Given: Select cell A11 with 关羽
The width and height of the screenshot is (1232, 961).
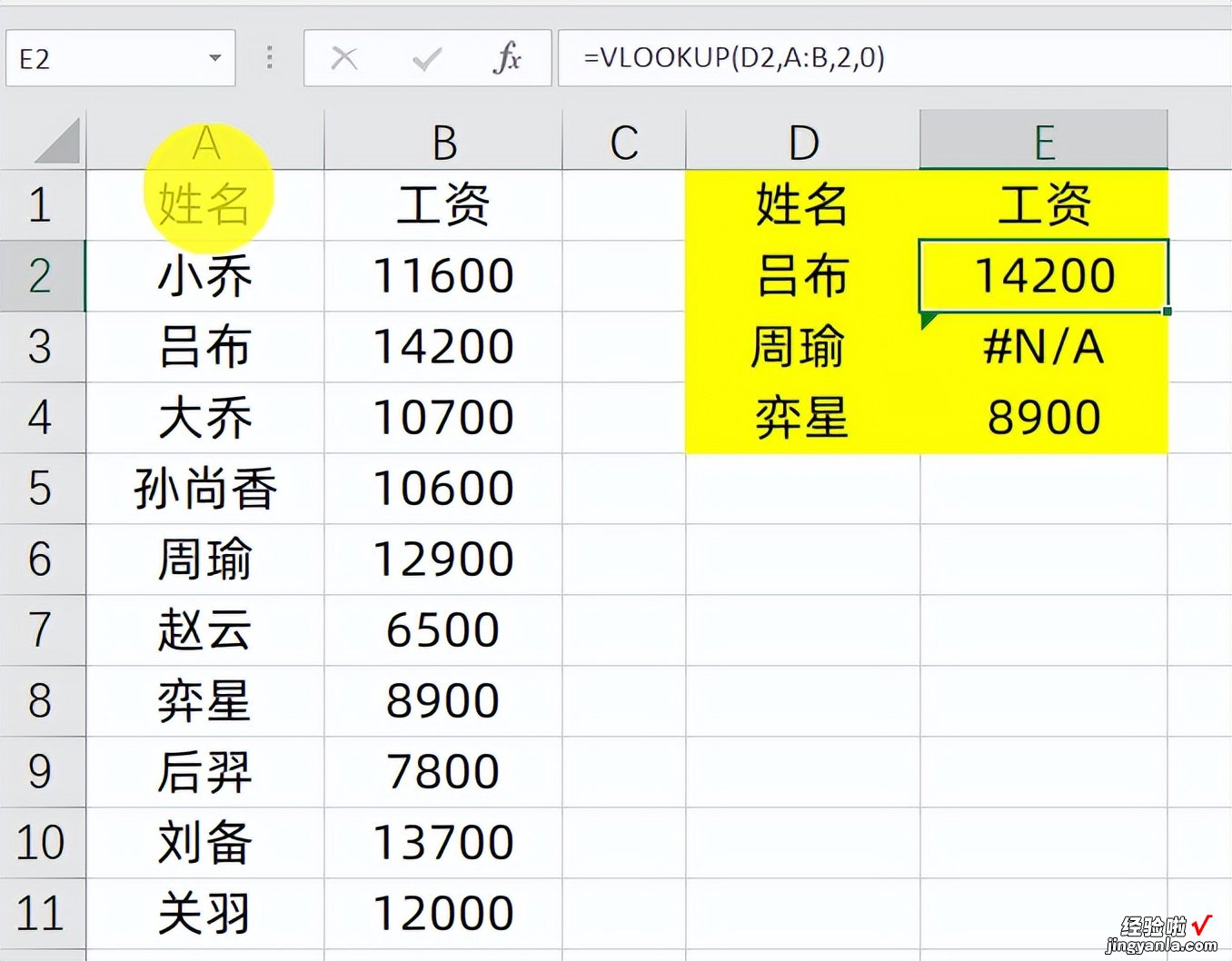Looking at the screenshot, I should point(205,914).
